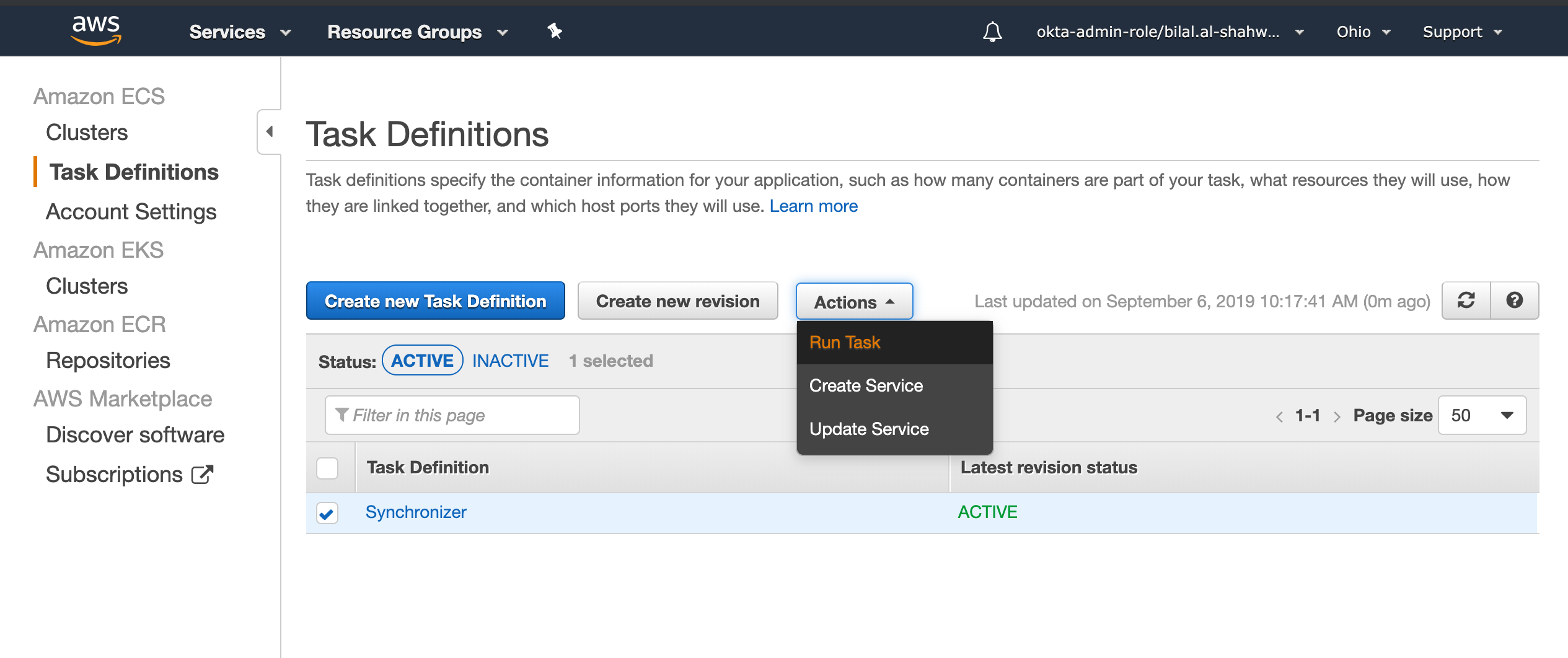Open the notifications bell
The width and height of the screenshot is (1568, 658).
point(992,32)
